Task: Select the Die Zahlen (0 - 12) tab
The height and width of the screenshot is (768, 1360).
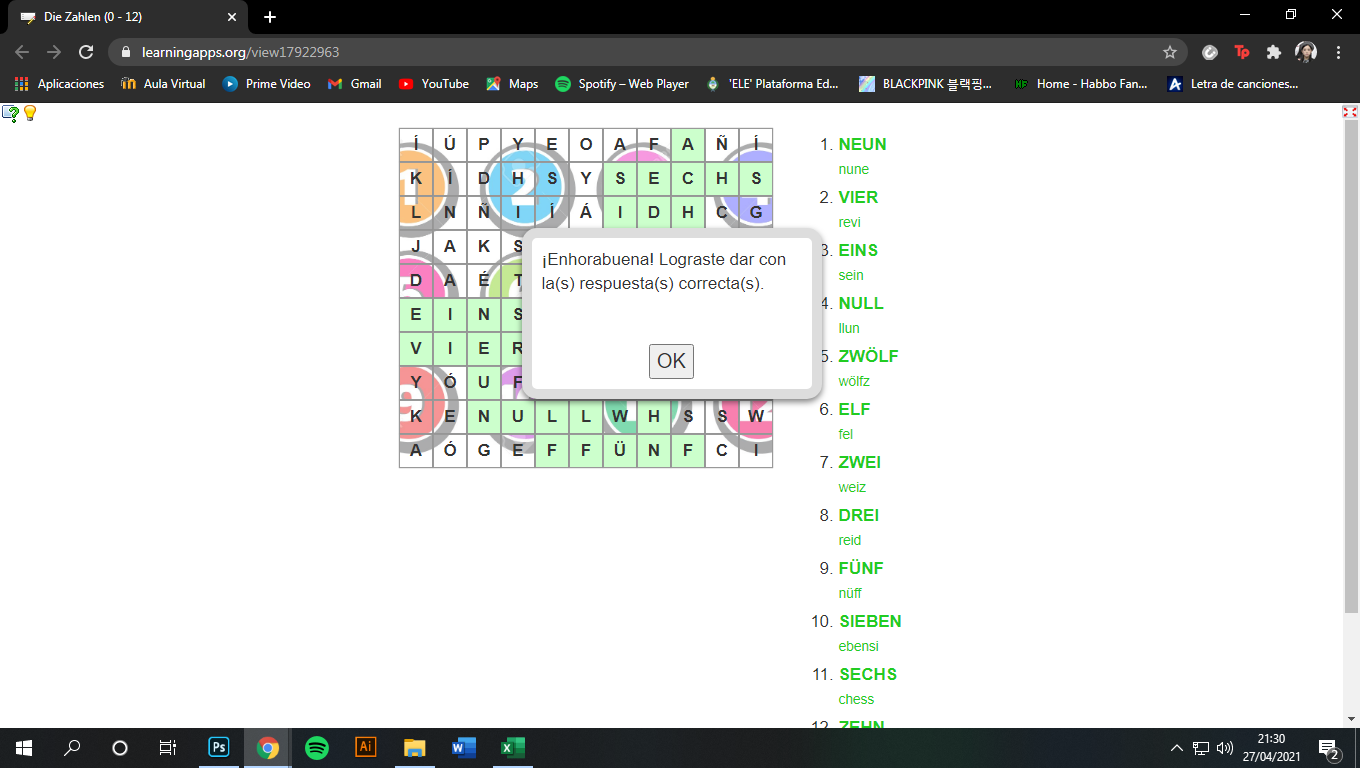Action: click(x=125, y=17)
